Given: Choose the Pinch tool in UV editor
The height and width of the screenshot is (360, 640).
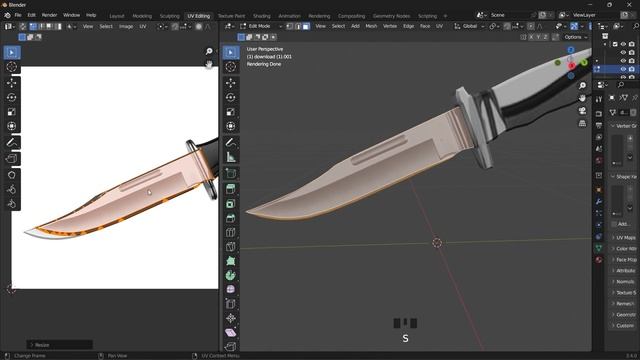Looking at the screenshot, I should pyautogui.click(x=11, y=204).
